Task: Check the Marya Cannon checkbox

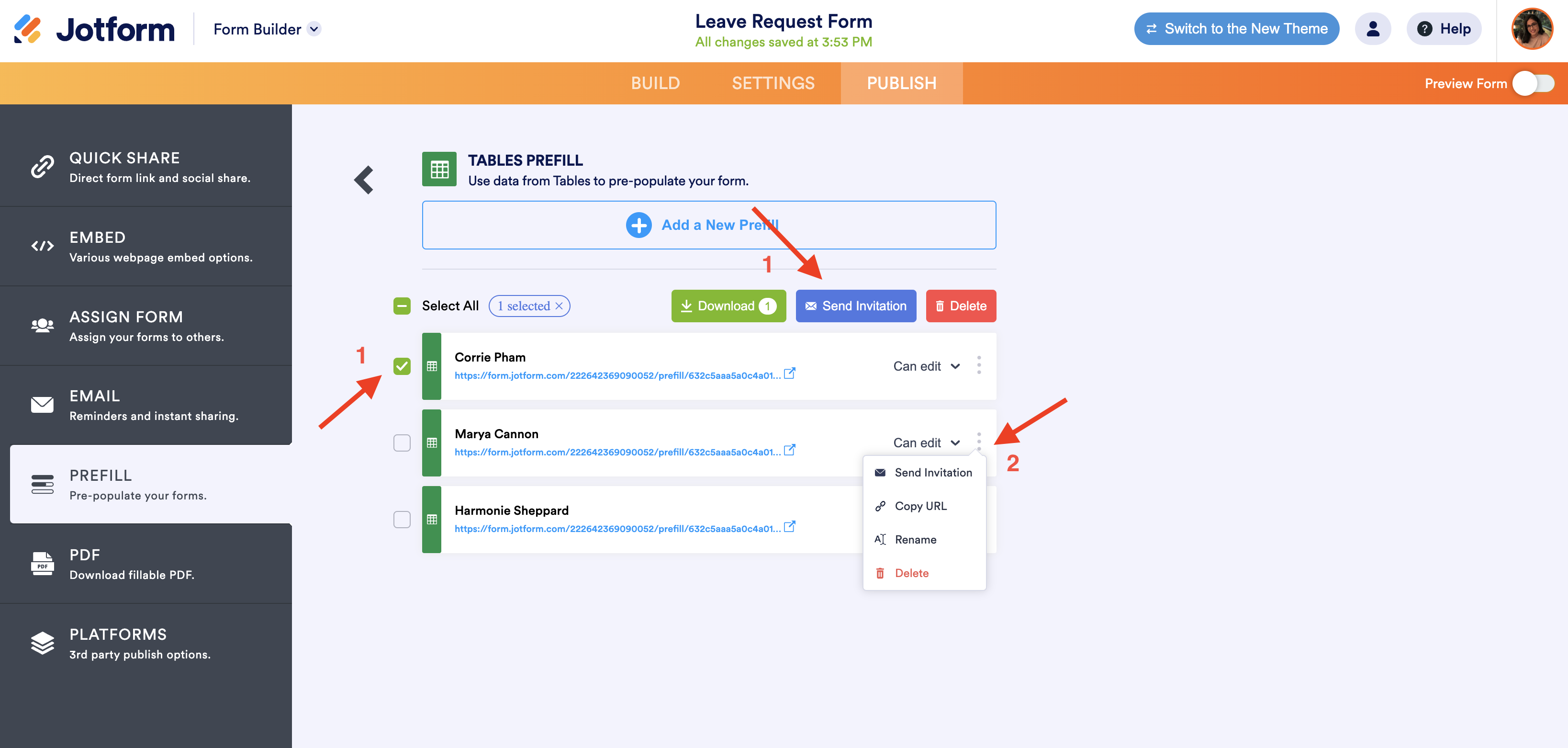Action: [402, 443]
